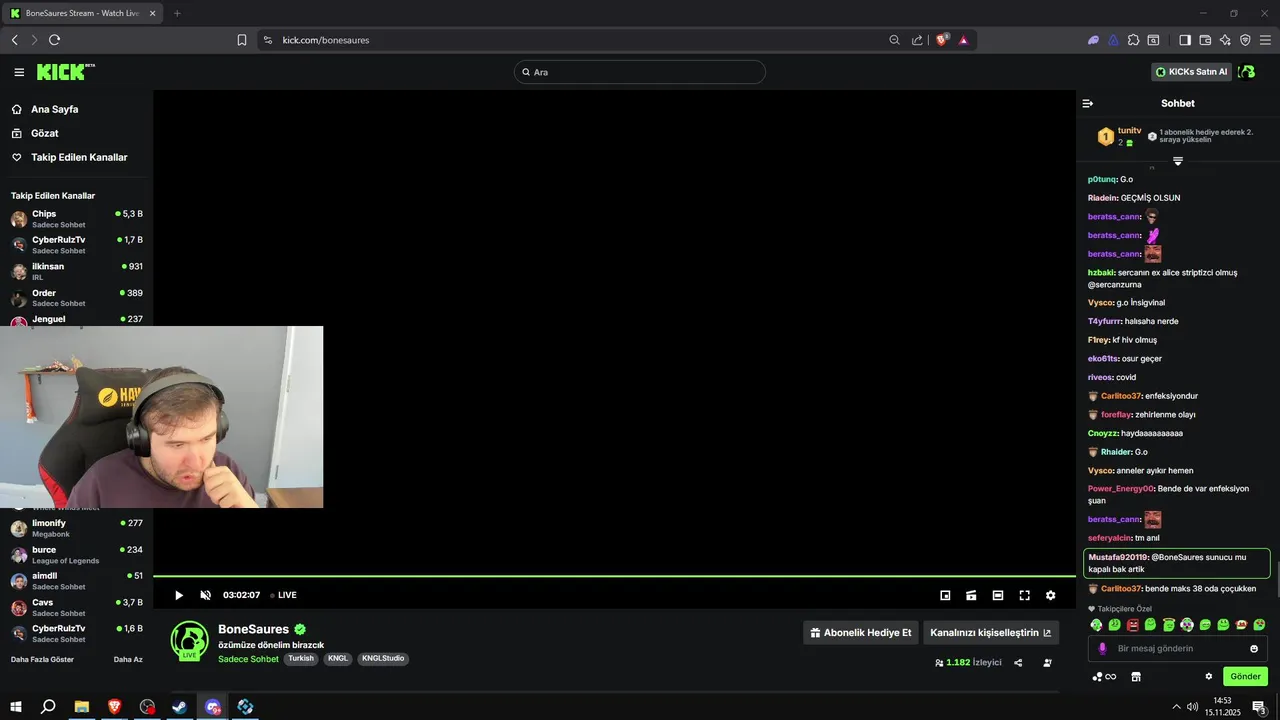Screen dimensions: 1280x720
Task: Focus the chat message input field
Action: click(1177, 648)
